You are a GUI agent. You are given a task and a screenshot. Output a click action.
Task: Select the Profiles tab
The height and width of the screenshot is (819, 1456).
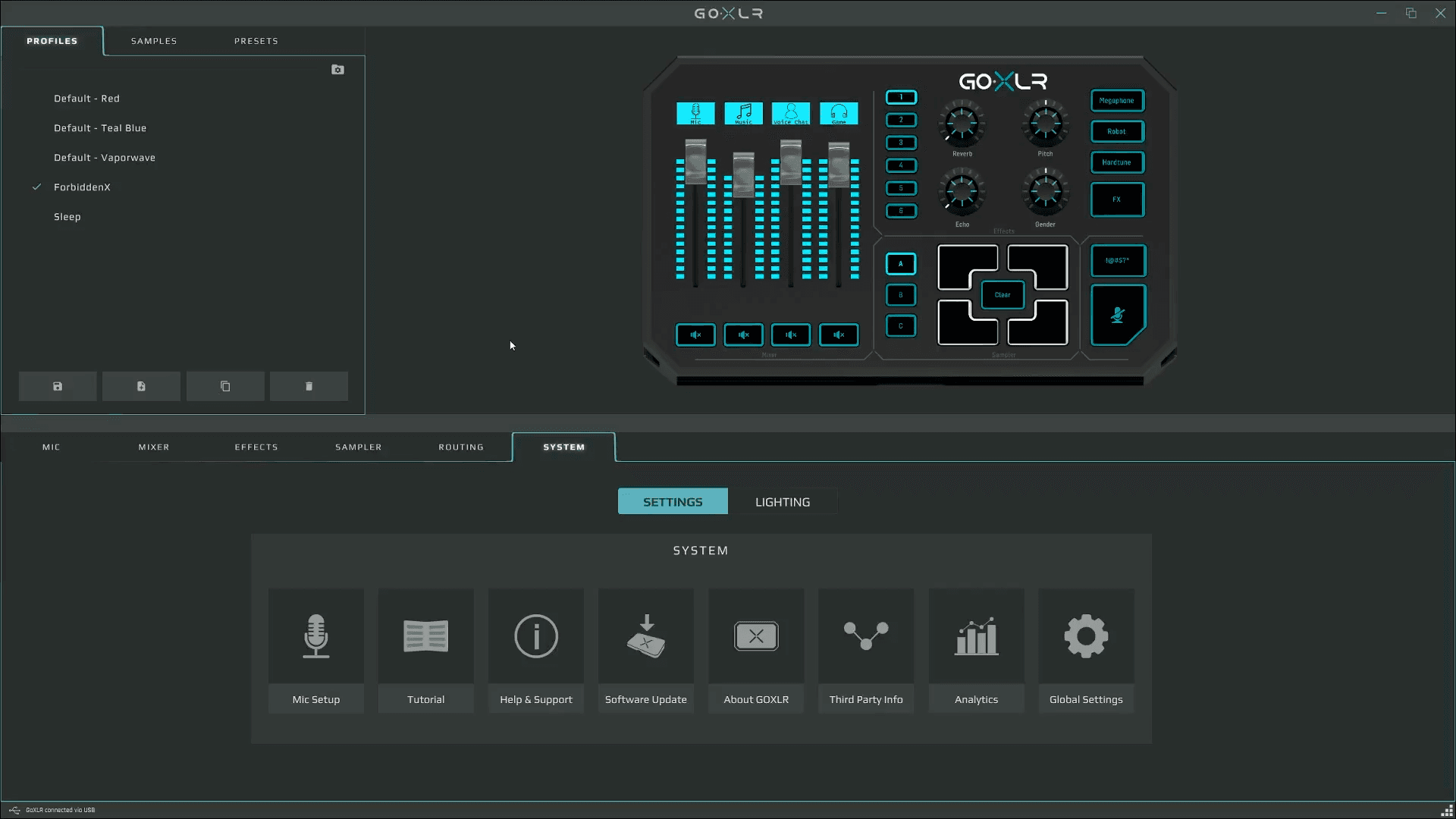point(52,41)
